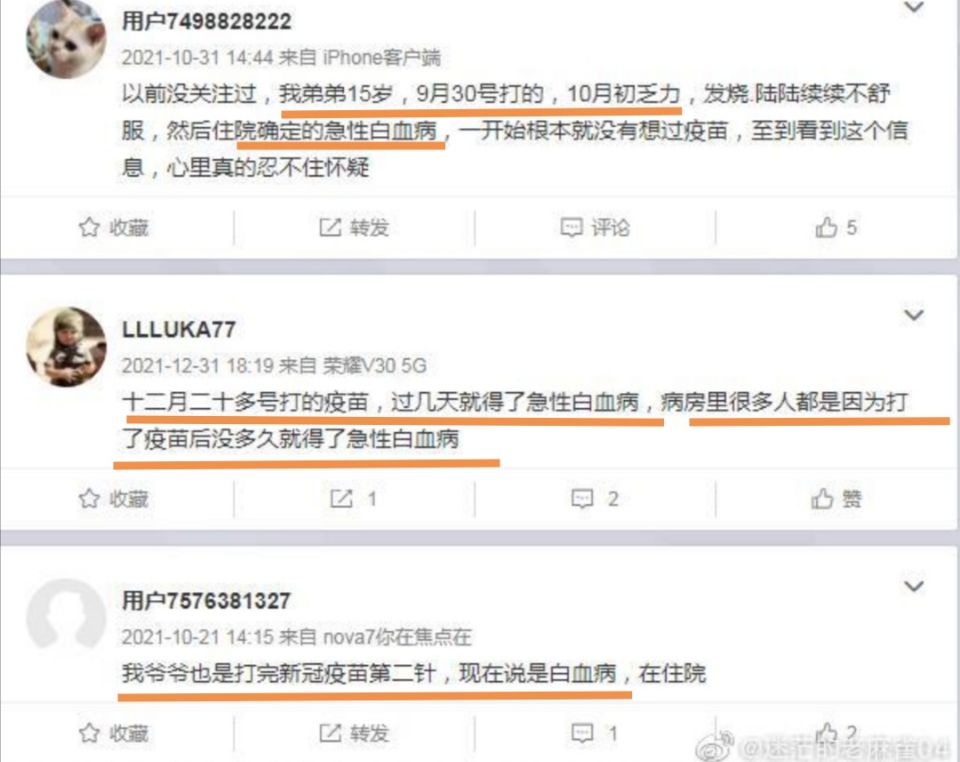Favorite the post by 用户7576381327
Image resolution: width=960 pixels, height=762 pixels.
[113, 733]
